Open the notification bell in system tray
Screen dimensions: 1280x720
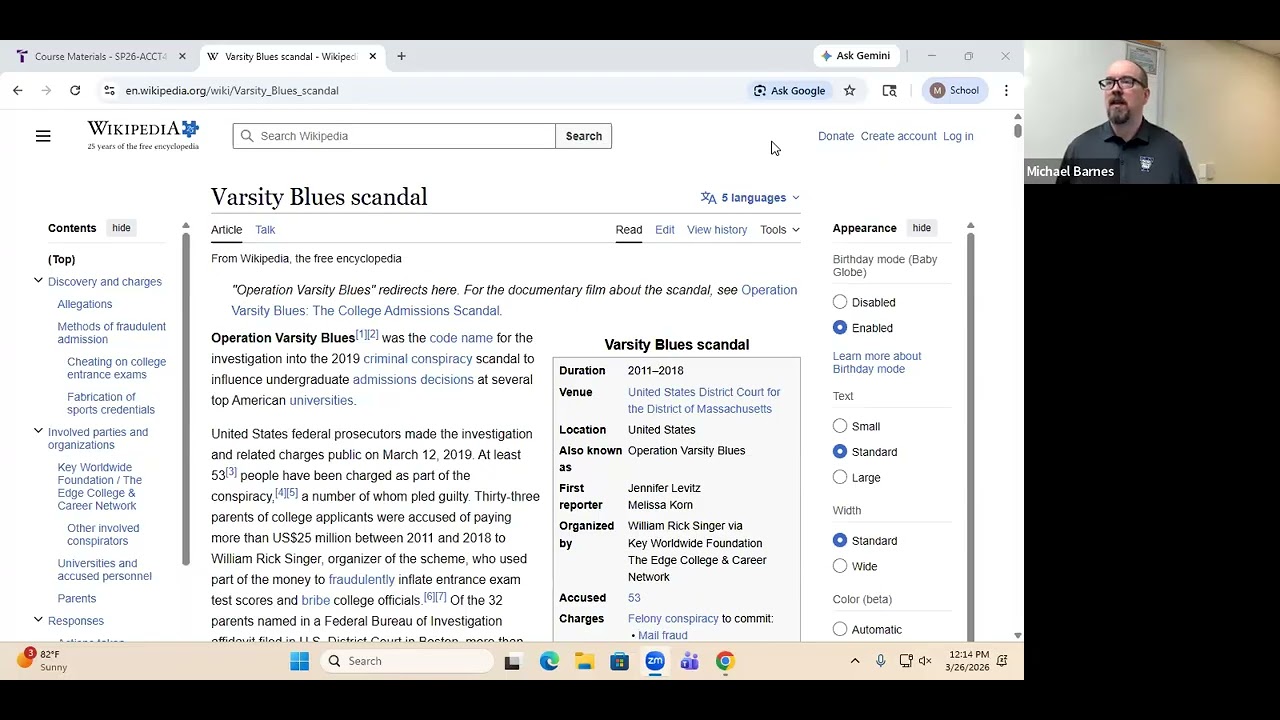(x=1001, y=661)
